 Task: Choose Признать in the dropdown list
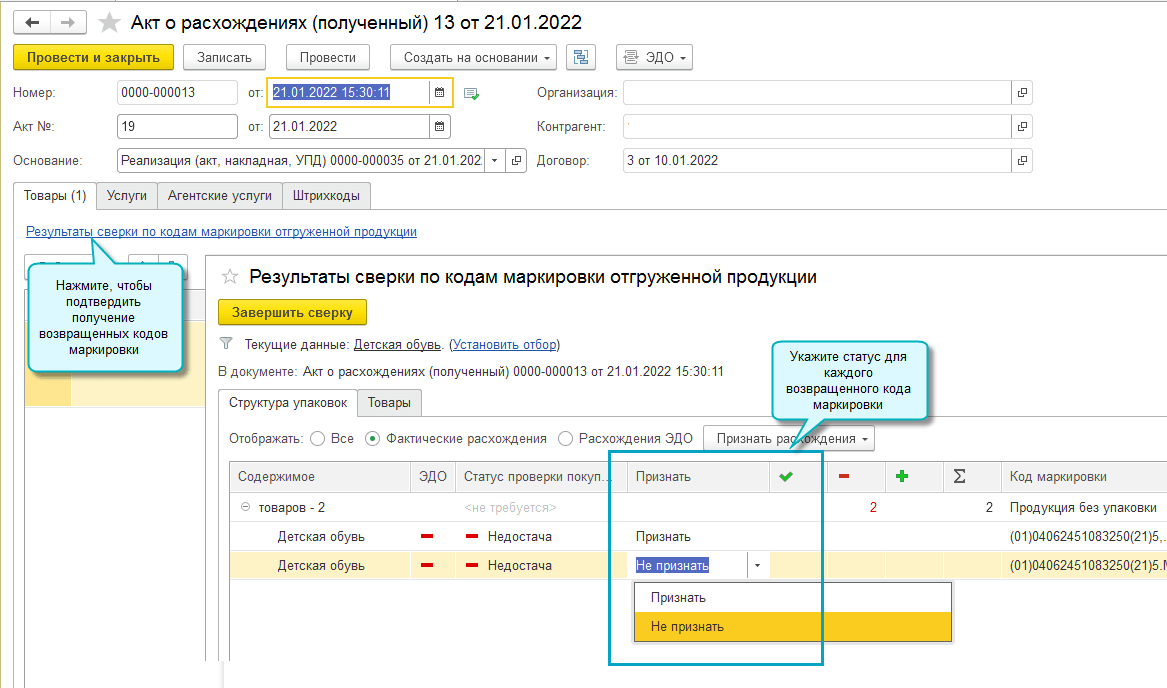coord(793,597)
